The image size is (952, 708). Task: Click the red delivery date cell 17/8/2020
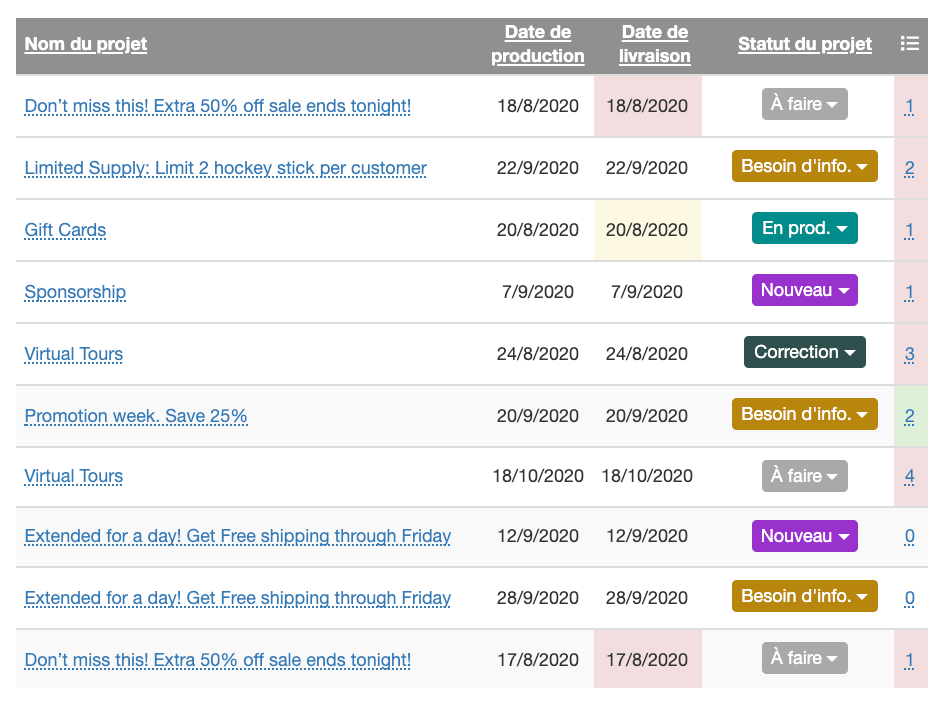(x=647, y=660)
